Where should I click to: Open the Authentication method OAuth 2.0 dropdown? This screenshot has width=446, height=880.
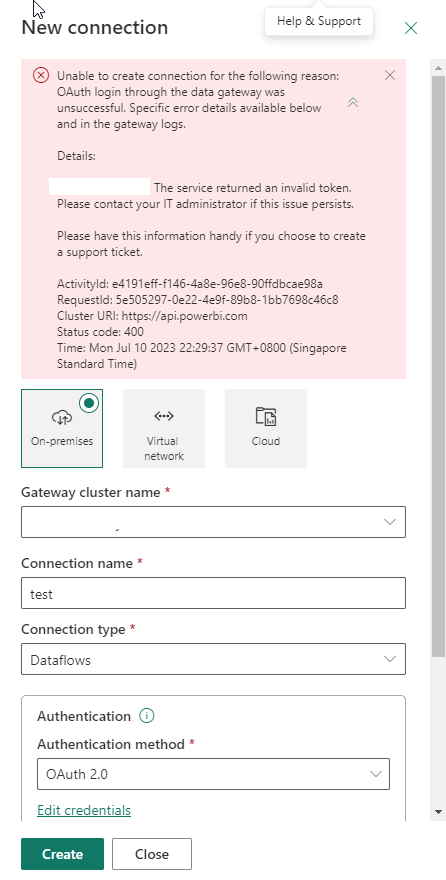click(213, 774)
